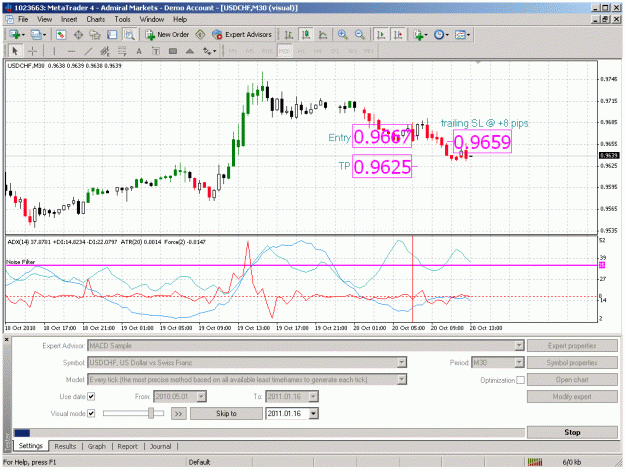Click the Skip to button
Screen dimensions: 625x470
(226, 414)
